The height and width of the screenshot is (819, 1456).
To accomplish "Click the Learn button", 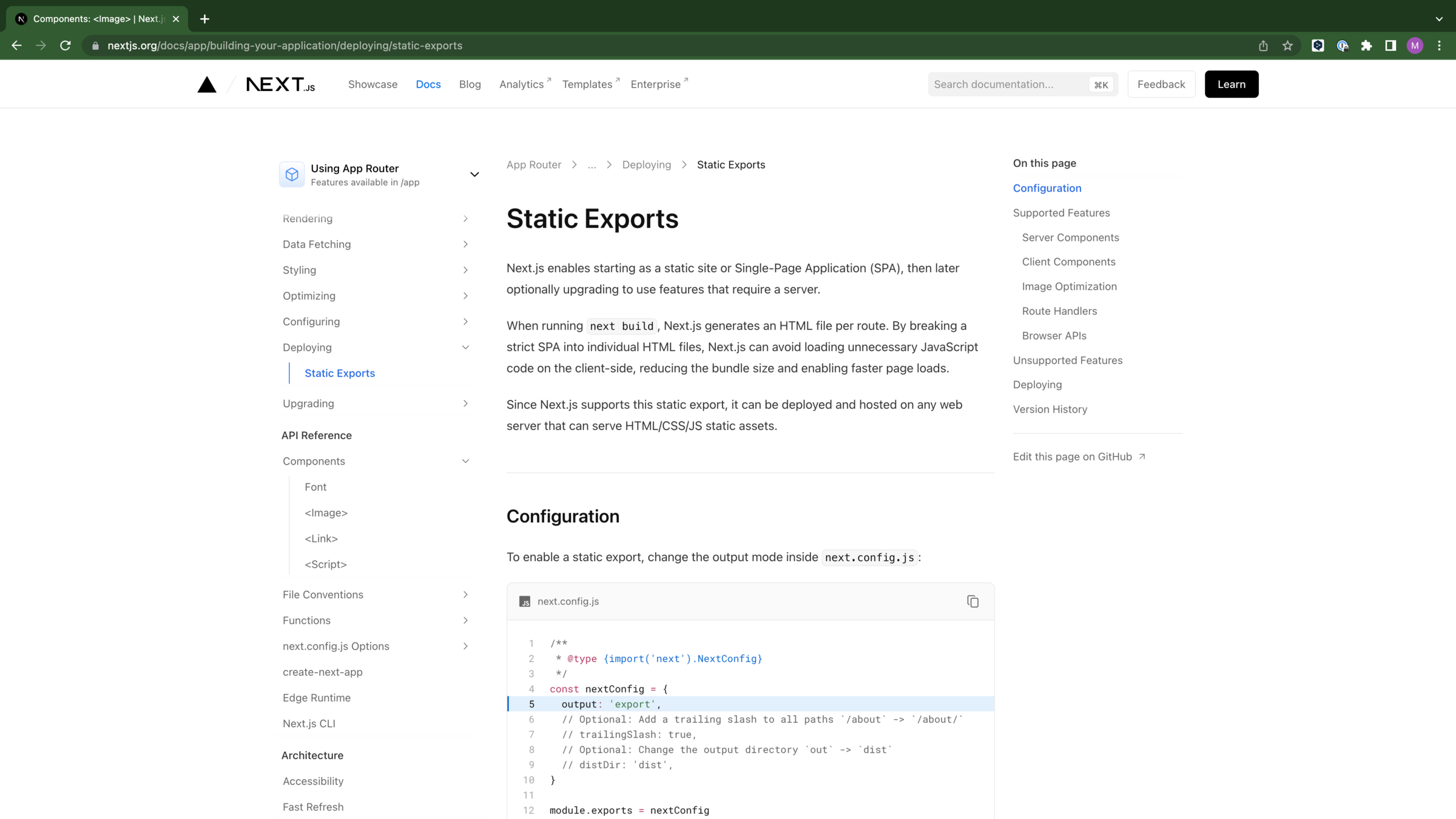I will point(1231,84).
